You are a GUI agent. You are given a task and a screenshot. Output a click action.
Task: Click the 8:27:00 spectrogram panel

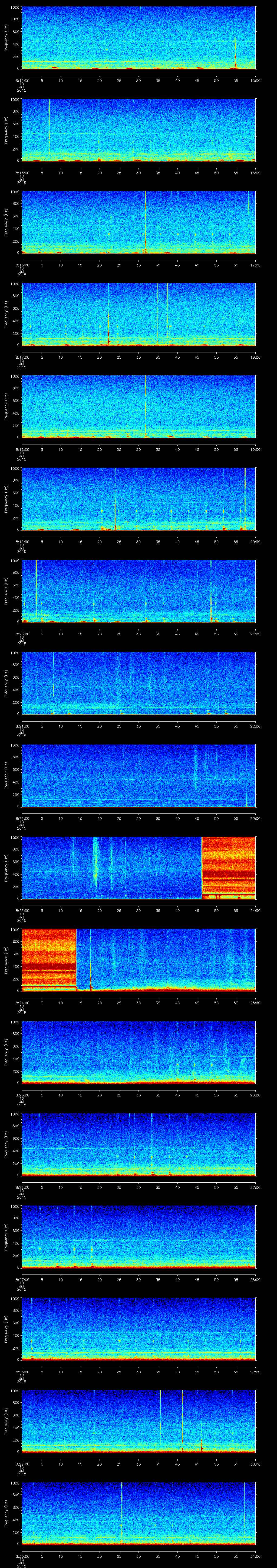click(x=138, y=1237)
